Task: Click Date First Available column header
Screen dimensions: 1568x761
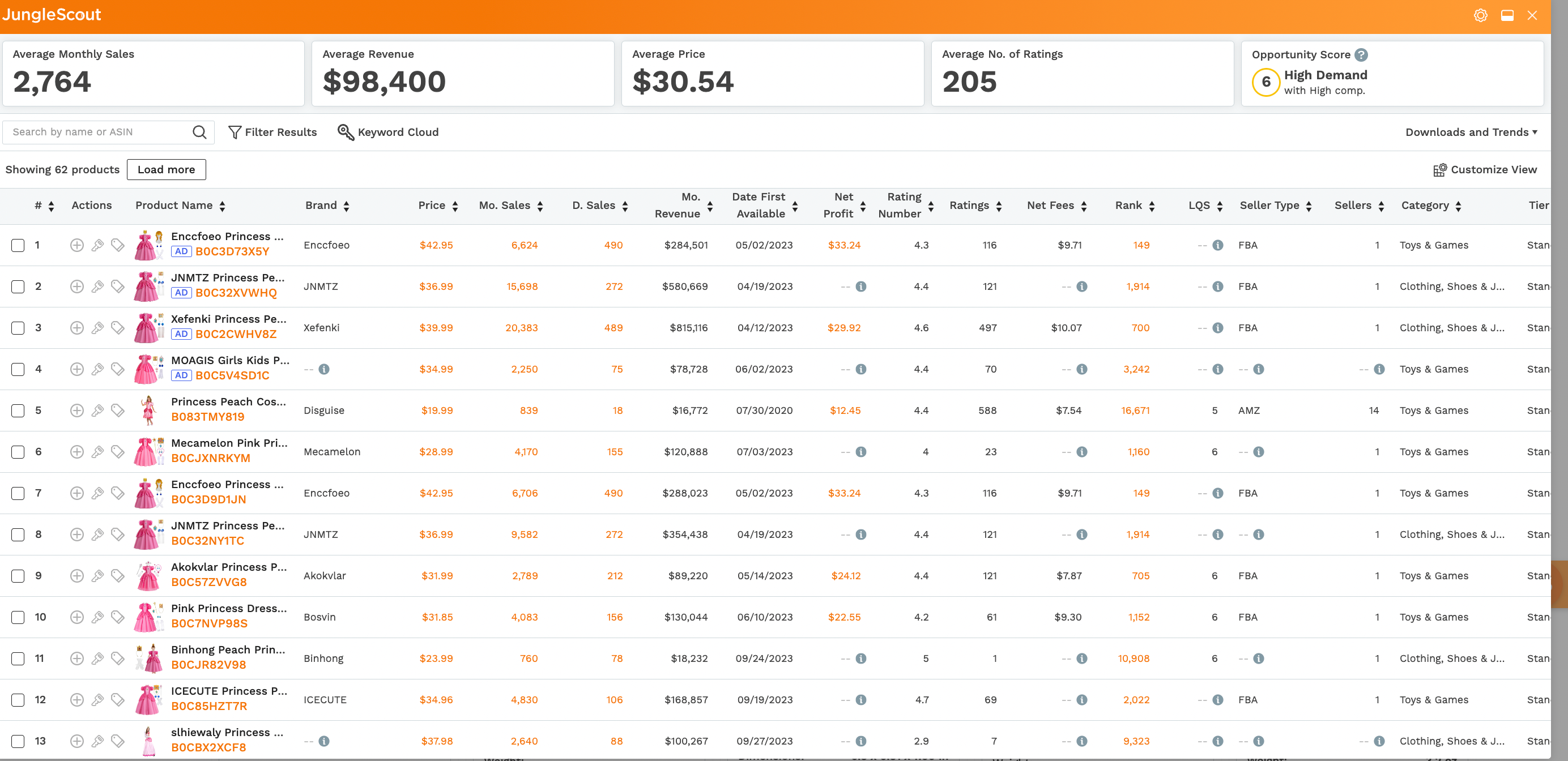Action: (x=759, y=206)
